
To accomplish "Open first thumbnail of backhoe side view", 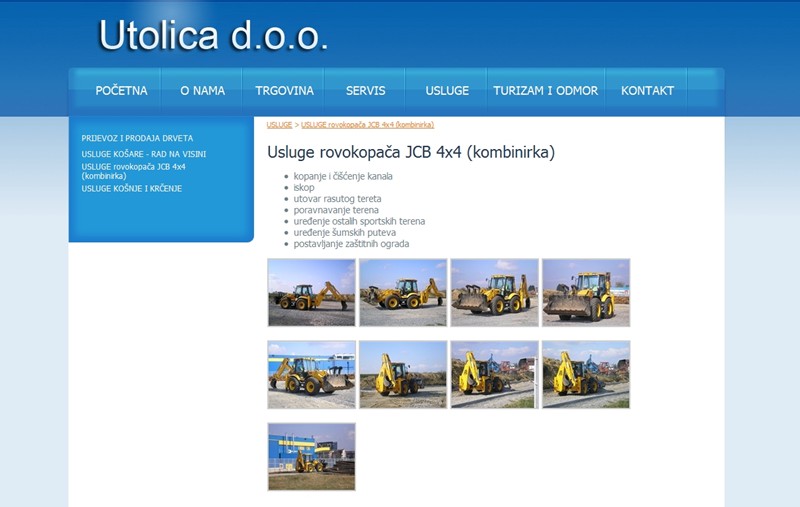I will point(311,292).
